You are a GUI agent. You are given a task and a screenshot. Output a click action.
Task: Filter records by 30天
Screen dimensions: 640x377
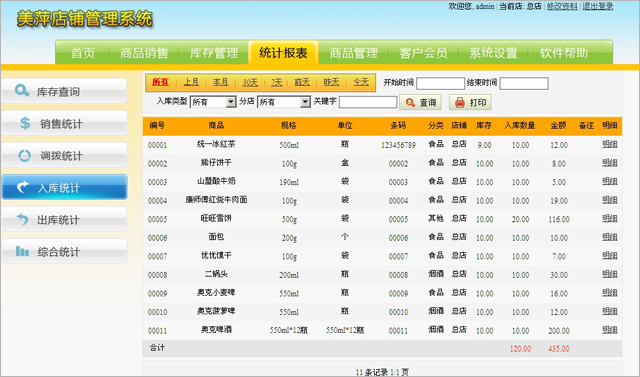pos(250,82)
